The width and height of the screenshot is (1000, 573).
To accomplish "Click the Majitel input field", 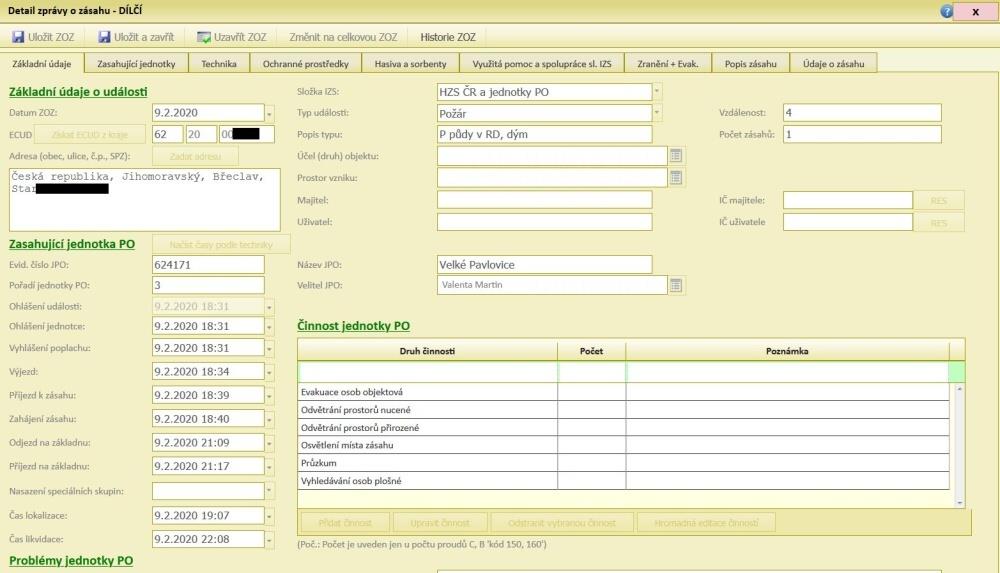I will pyautogui.click(x=545, y=200).
